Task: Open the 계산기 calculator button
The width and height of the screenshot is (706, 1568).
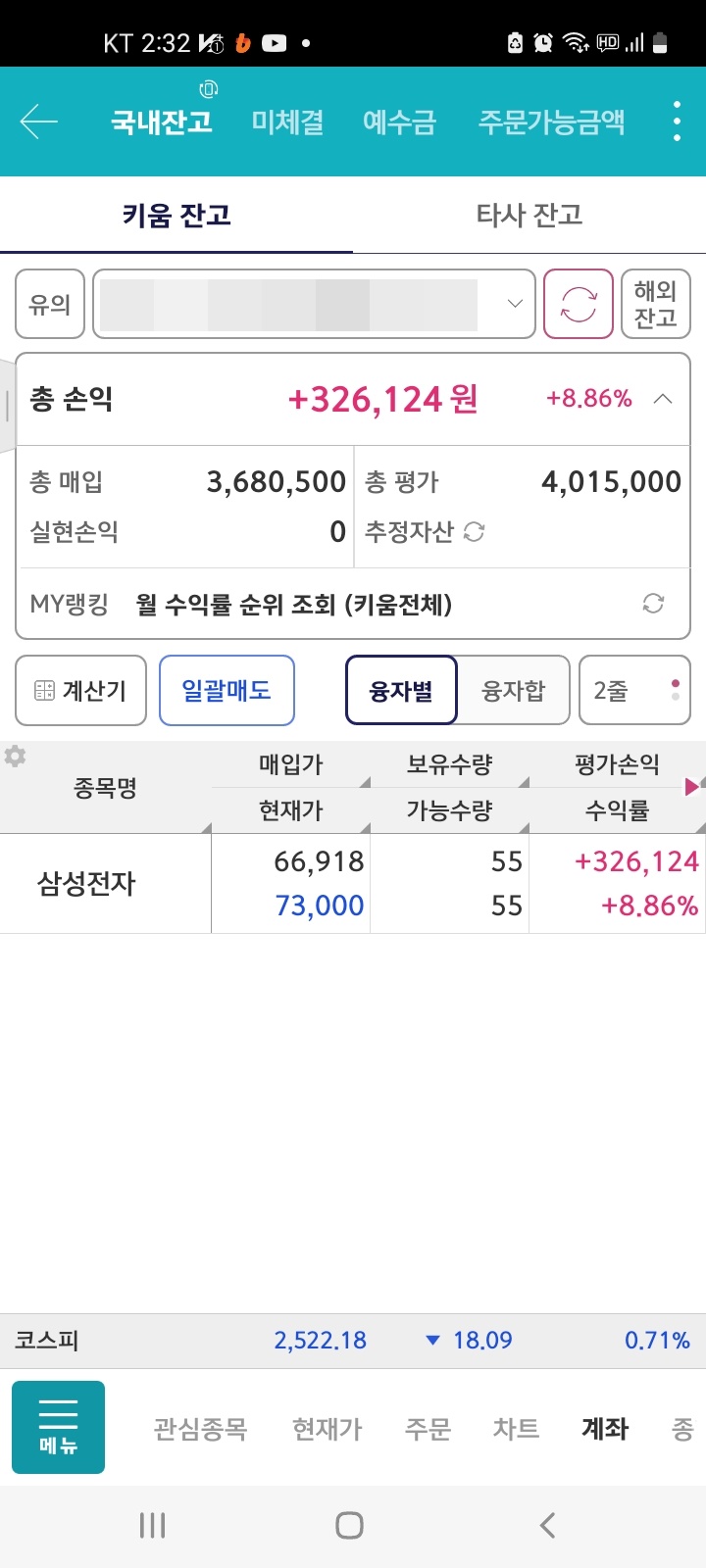Action: click(81, 690)
